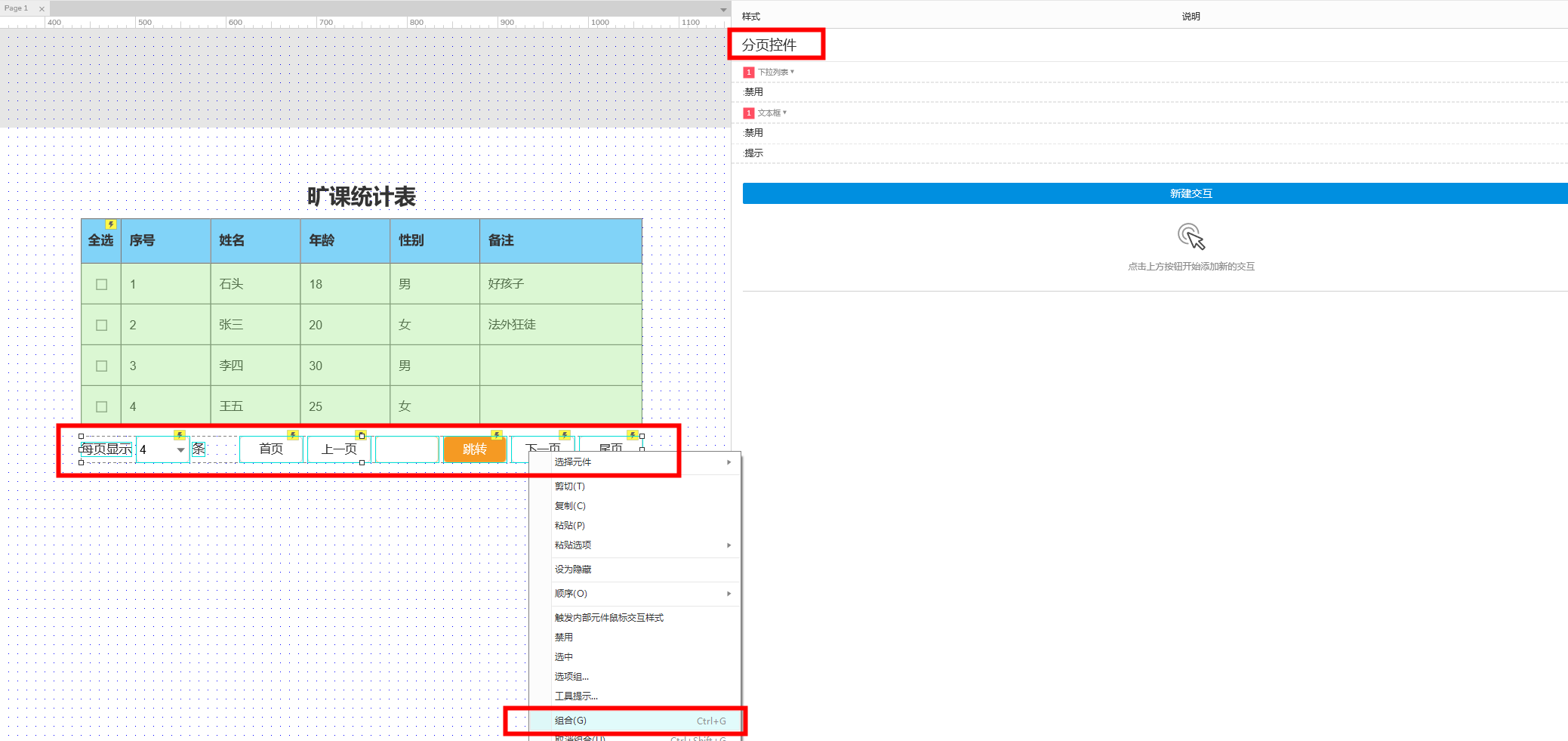Choose 工具提示... in context menu
This screenshot has width=1568, height=741.
coord(635,696)
